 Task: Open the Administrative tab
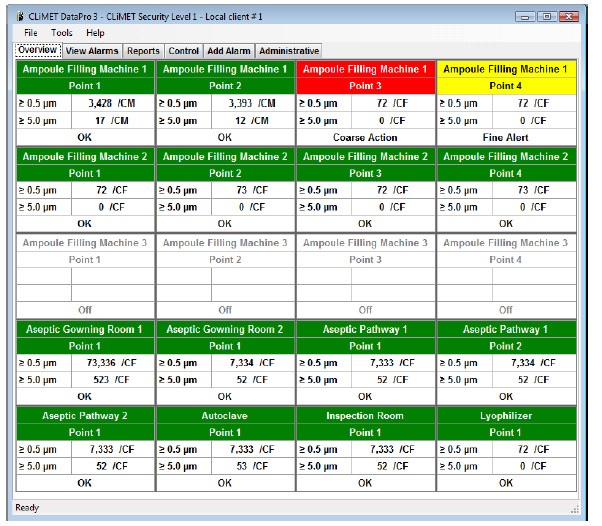pyautogui.click(x=289, y=51)
